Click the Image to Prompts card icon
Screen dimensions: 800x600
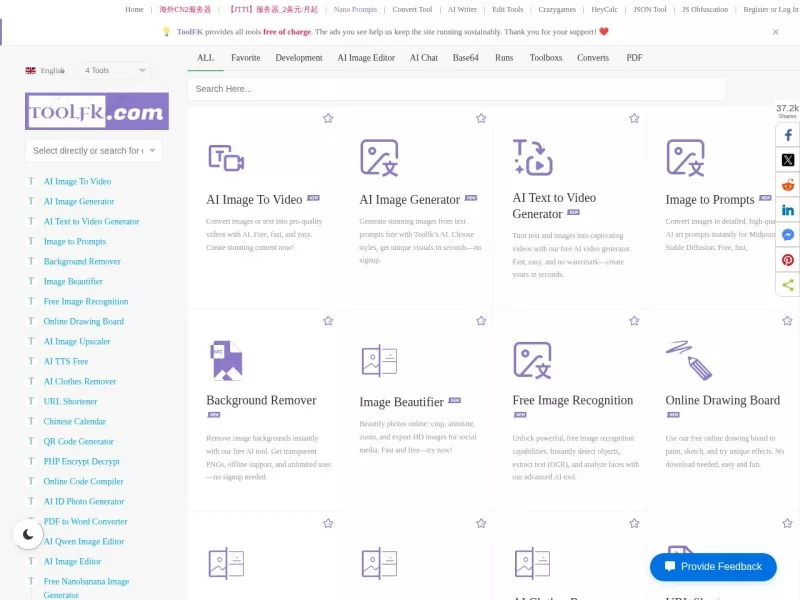coord(685,158)
